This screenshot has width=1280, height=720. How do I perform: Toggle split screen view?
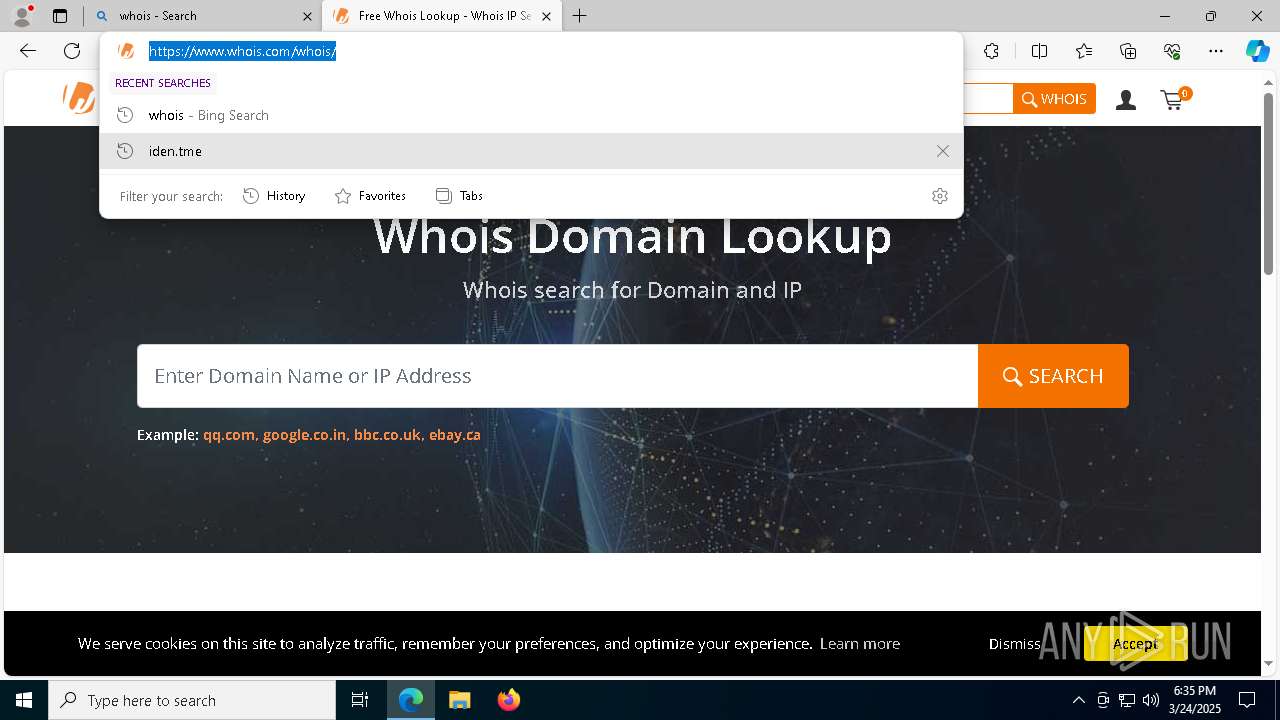point(1039,51)
